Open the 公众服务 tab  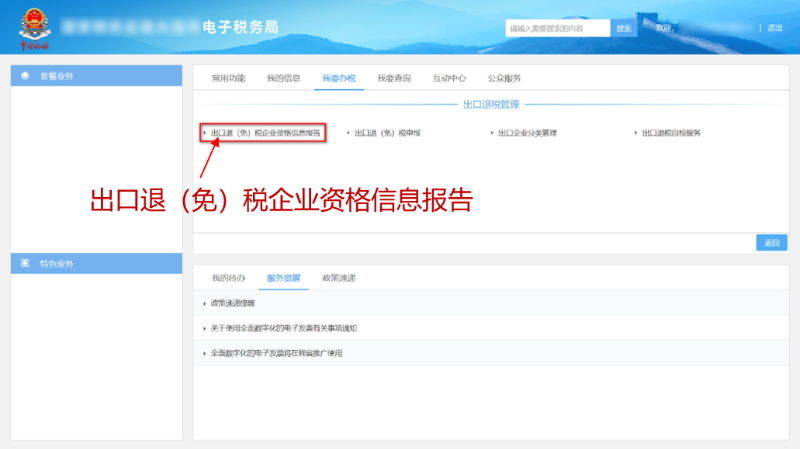click(504, 78)
